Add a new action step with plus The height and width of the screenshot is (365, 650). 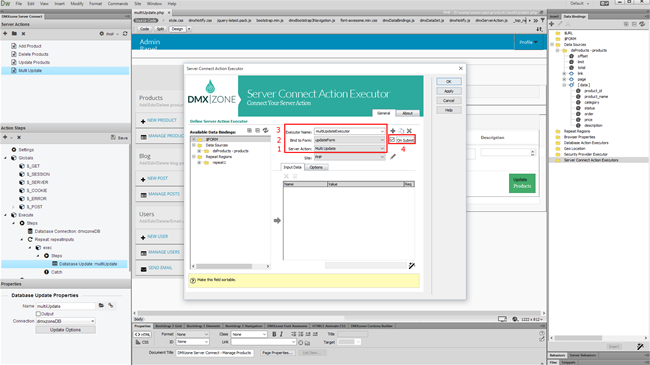coord(5,137)
